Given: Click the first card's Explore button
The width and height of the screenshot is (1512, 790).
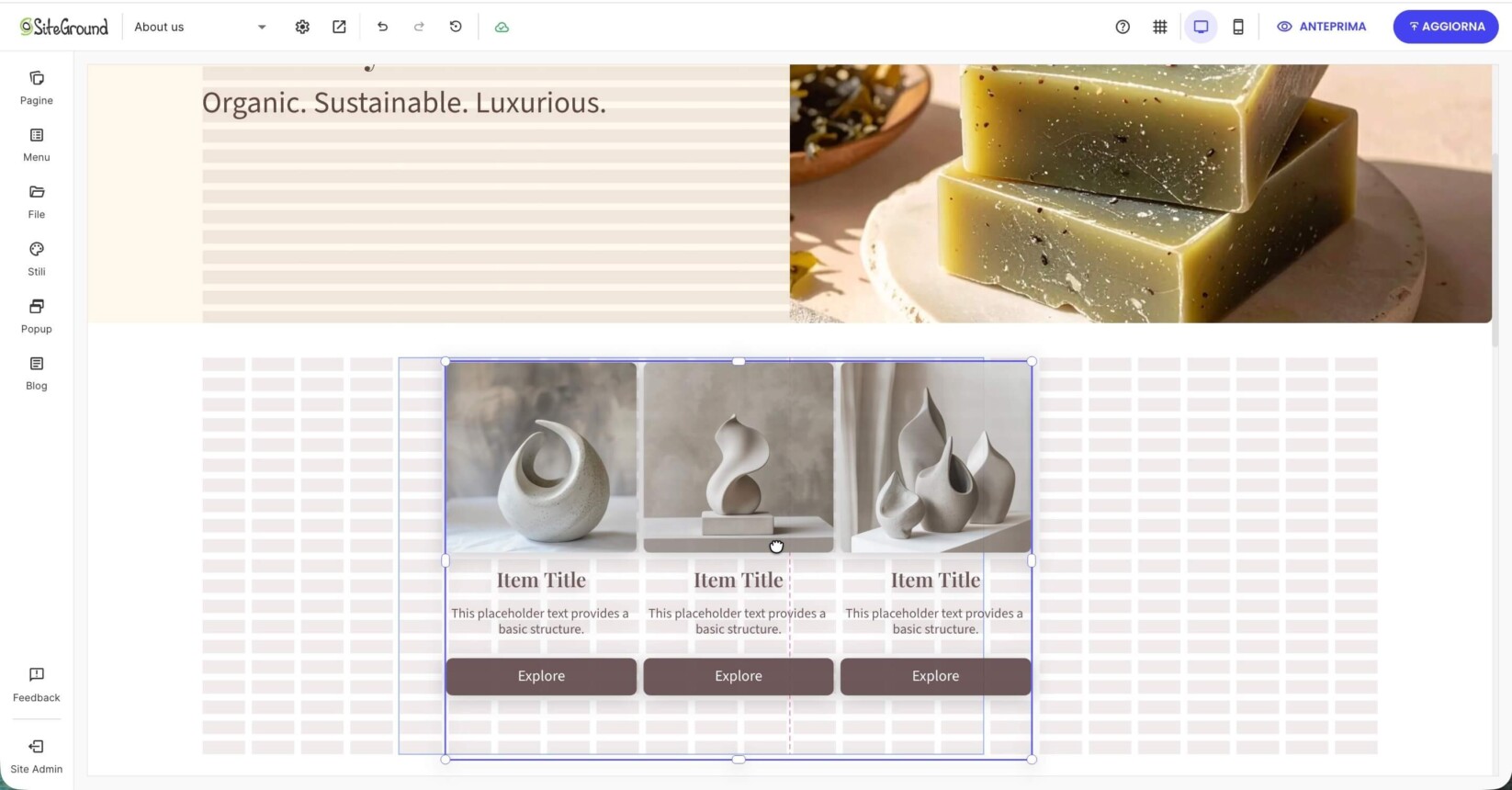Looking at the screenshot, I should [x=541, y=676].
